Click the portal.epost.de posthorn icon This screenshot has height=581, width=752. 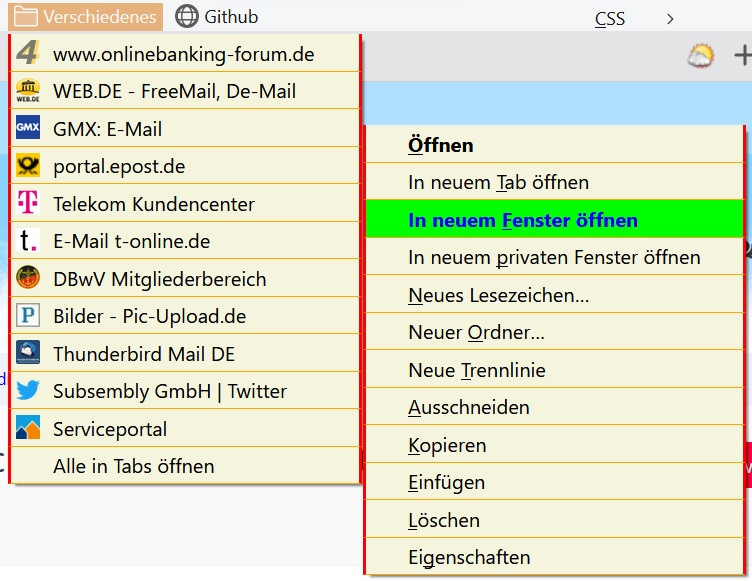28,167
